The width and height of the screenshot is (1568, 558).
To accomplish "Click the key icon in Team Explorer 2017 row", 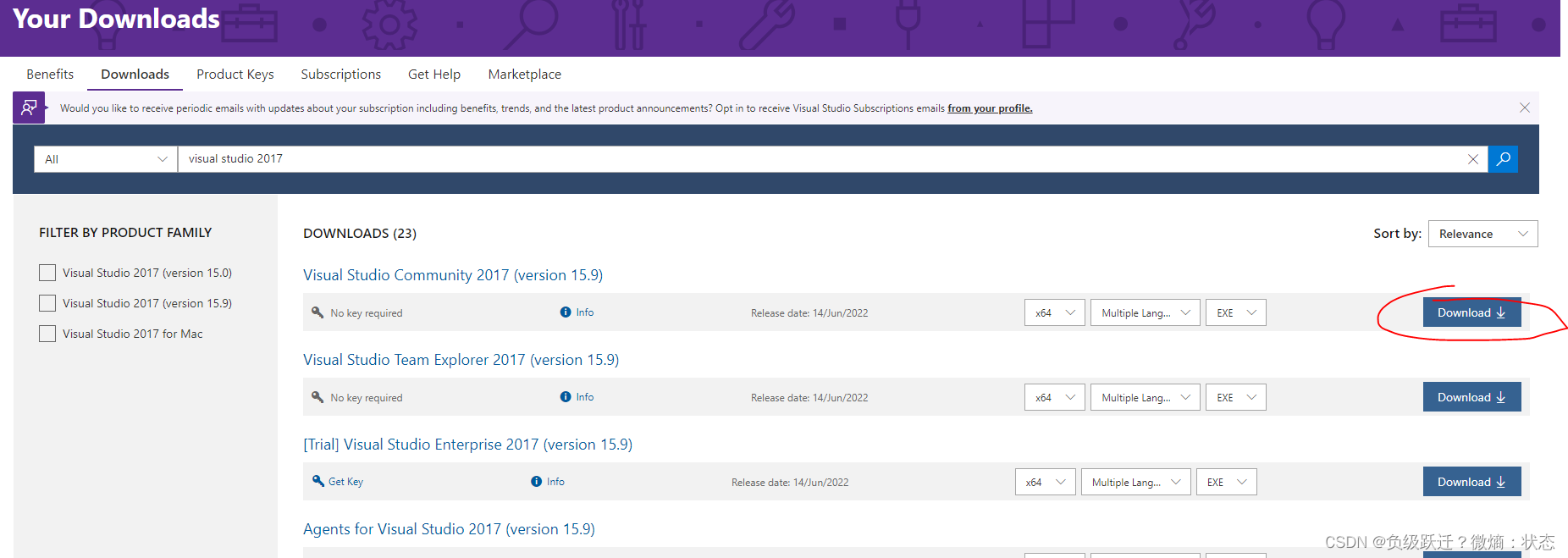I will [317, 397].
